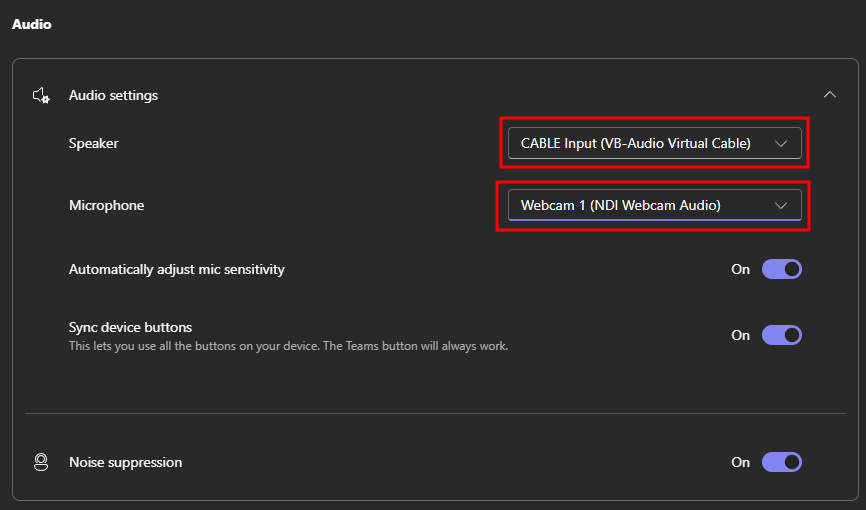Click the Audio settings speaker-gear icon
This screenshot has height=510, width=866.
click(x=41, y=96)
